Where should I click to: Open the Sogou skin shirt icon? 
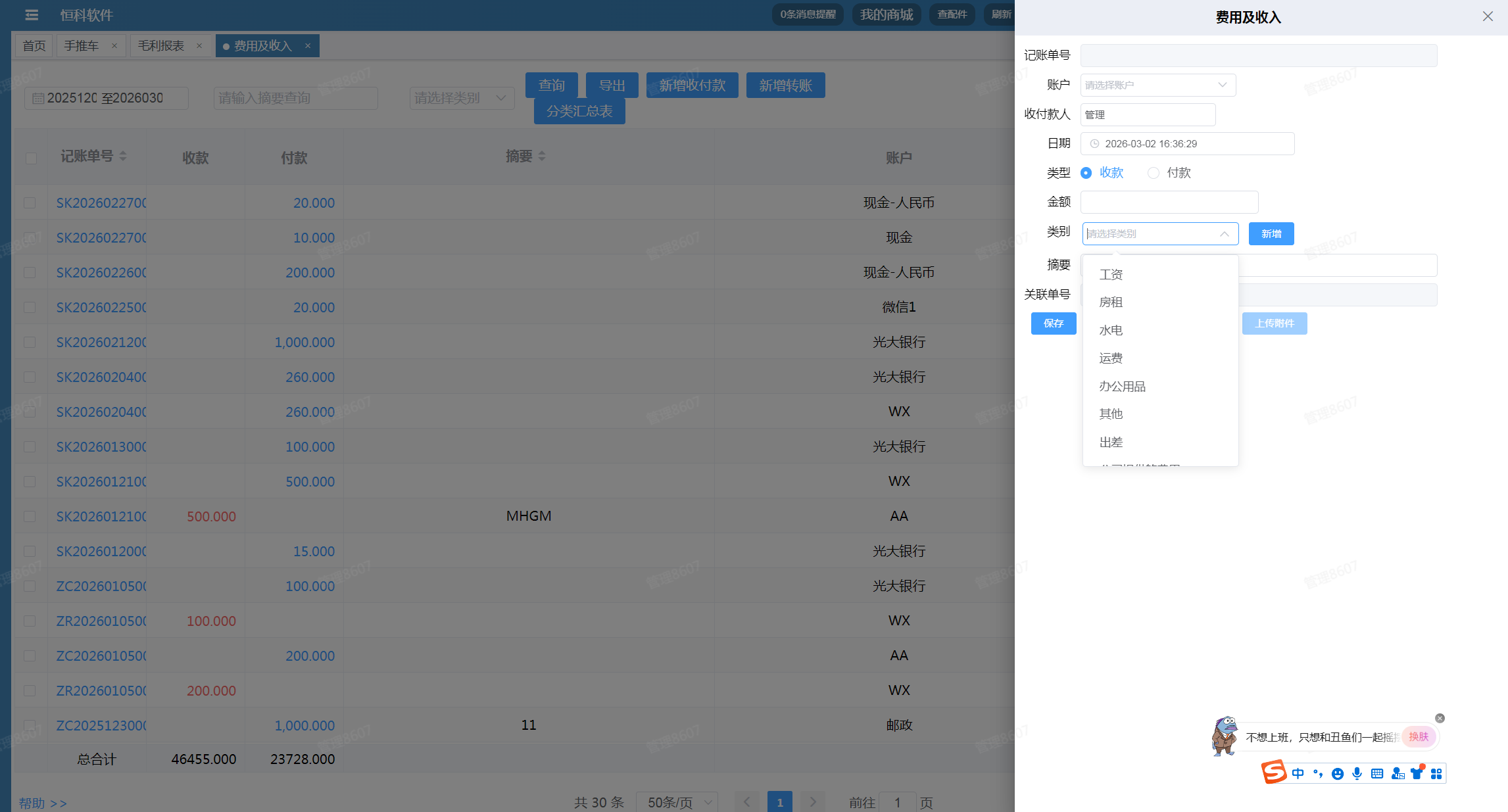point(1417,774)
